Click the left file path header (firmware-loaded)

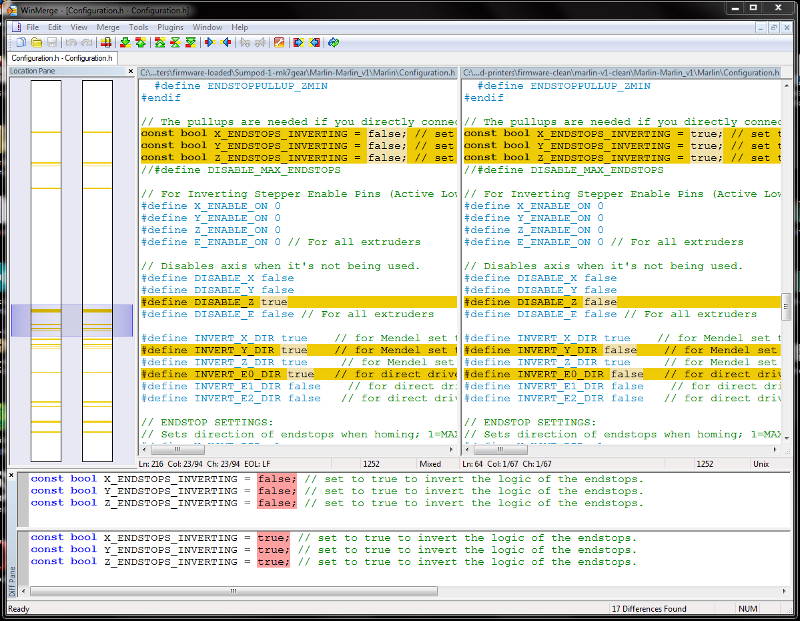[x=298, y=73]
